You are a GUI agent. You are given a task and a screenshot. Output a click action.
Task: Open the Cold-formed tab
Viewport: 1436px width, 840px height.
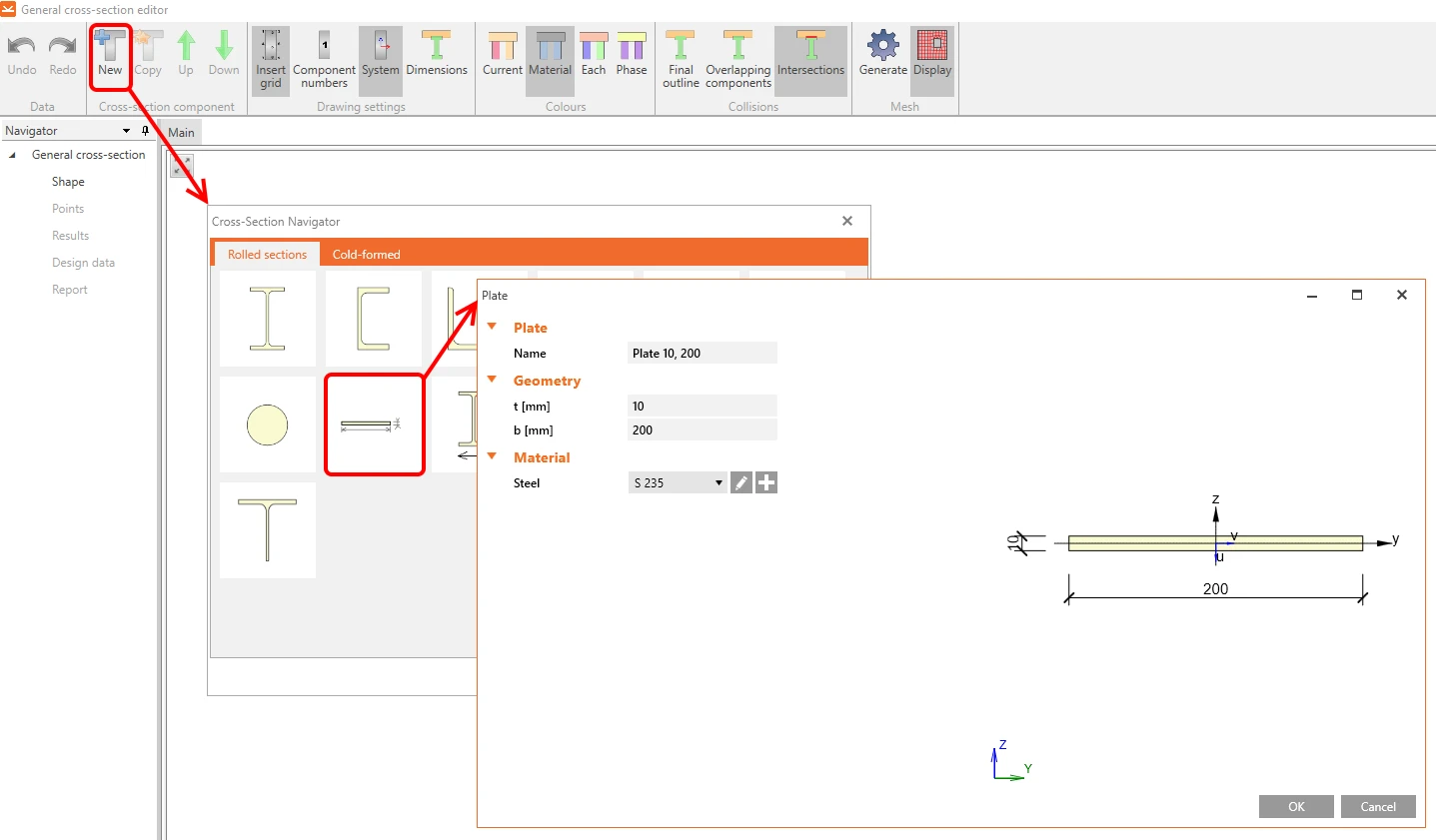[366, 255]
